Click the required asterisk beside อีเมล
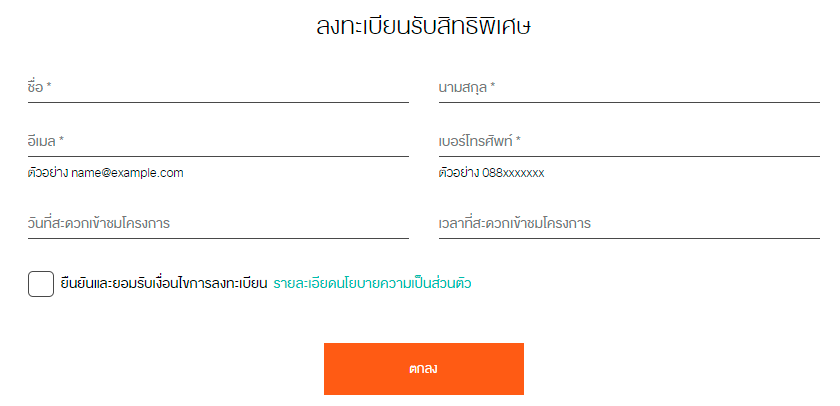The image size is (840, 406). [x=61, y=141]
